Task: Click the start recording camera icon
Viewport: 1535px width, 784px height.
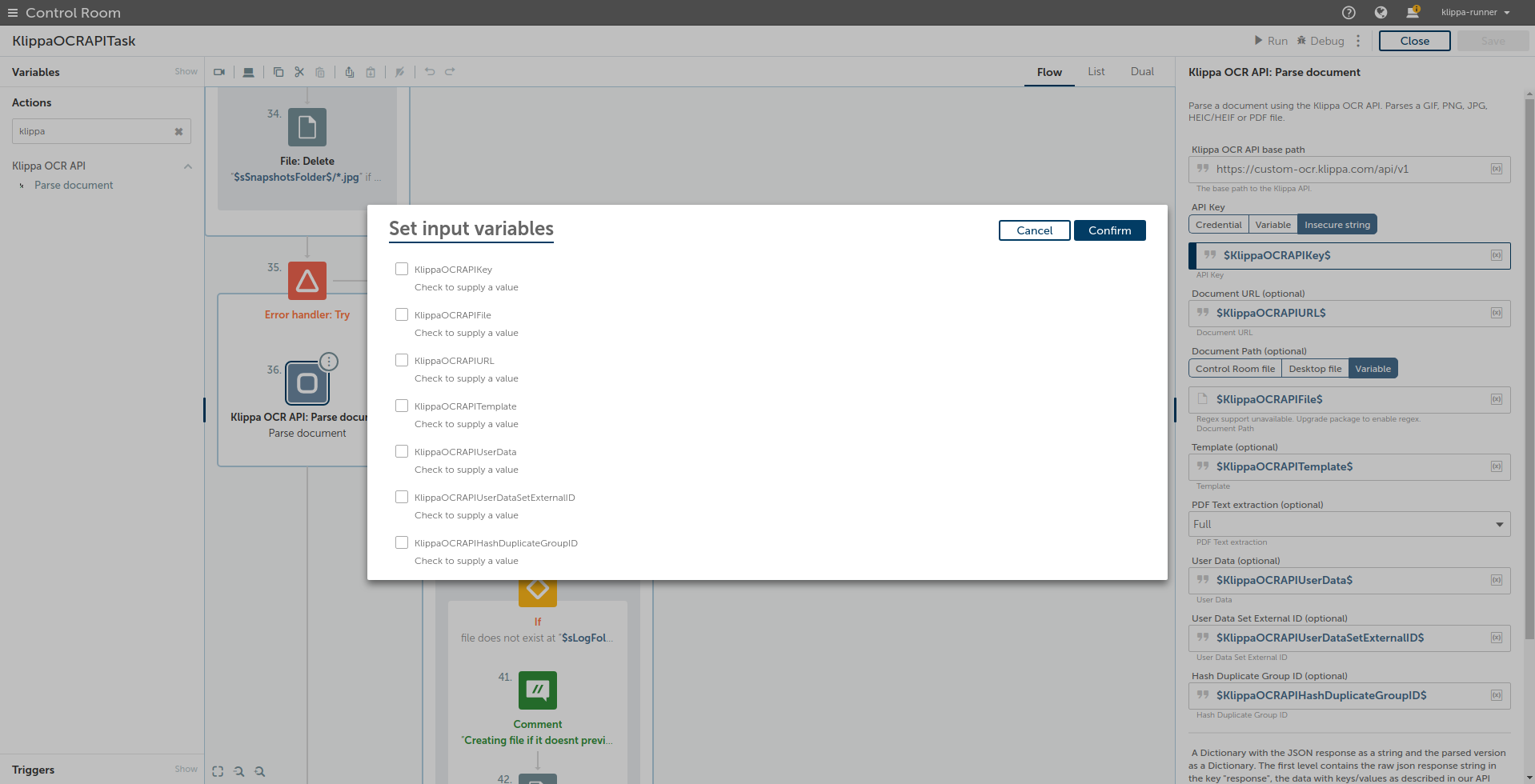Action: coord(219,72)
